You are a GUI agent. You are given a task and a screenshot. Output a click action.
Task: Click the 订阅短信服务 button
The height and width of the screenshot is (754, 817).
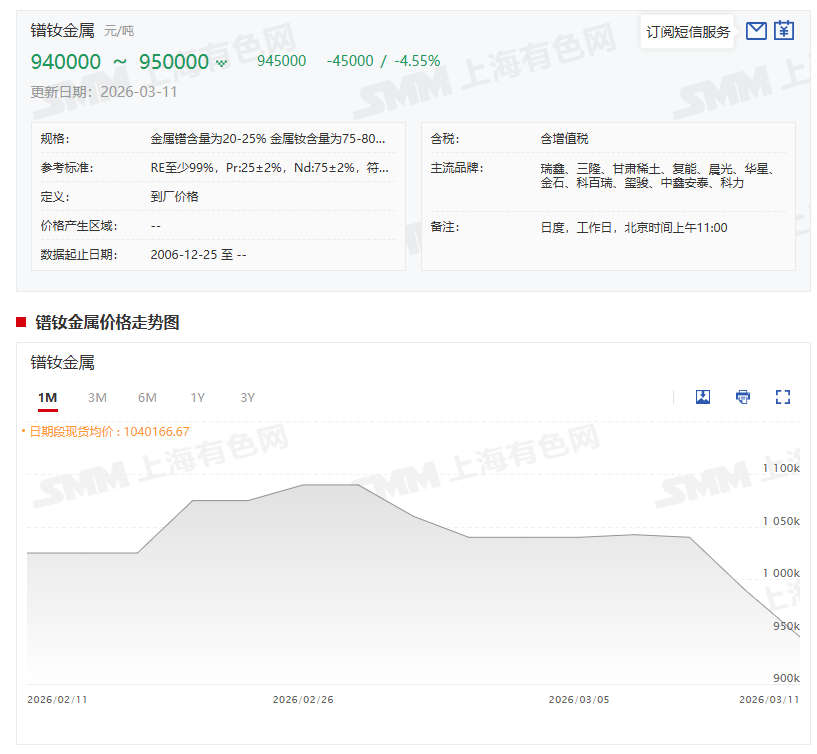(x=688, y=32)
